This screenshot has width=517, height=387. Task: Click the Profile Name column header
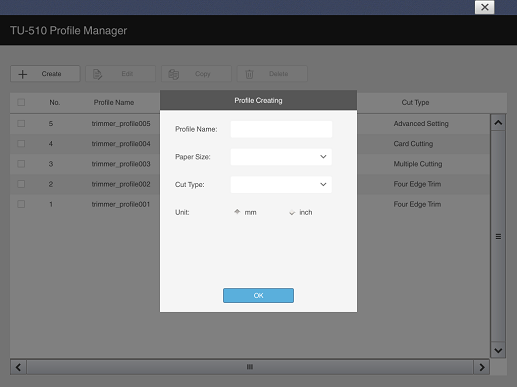coord(114,102)
